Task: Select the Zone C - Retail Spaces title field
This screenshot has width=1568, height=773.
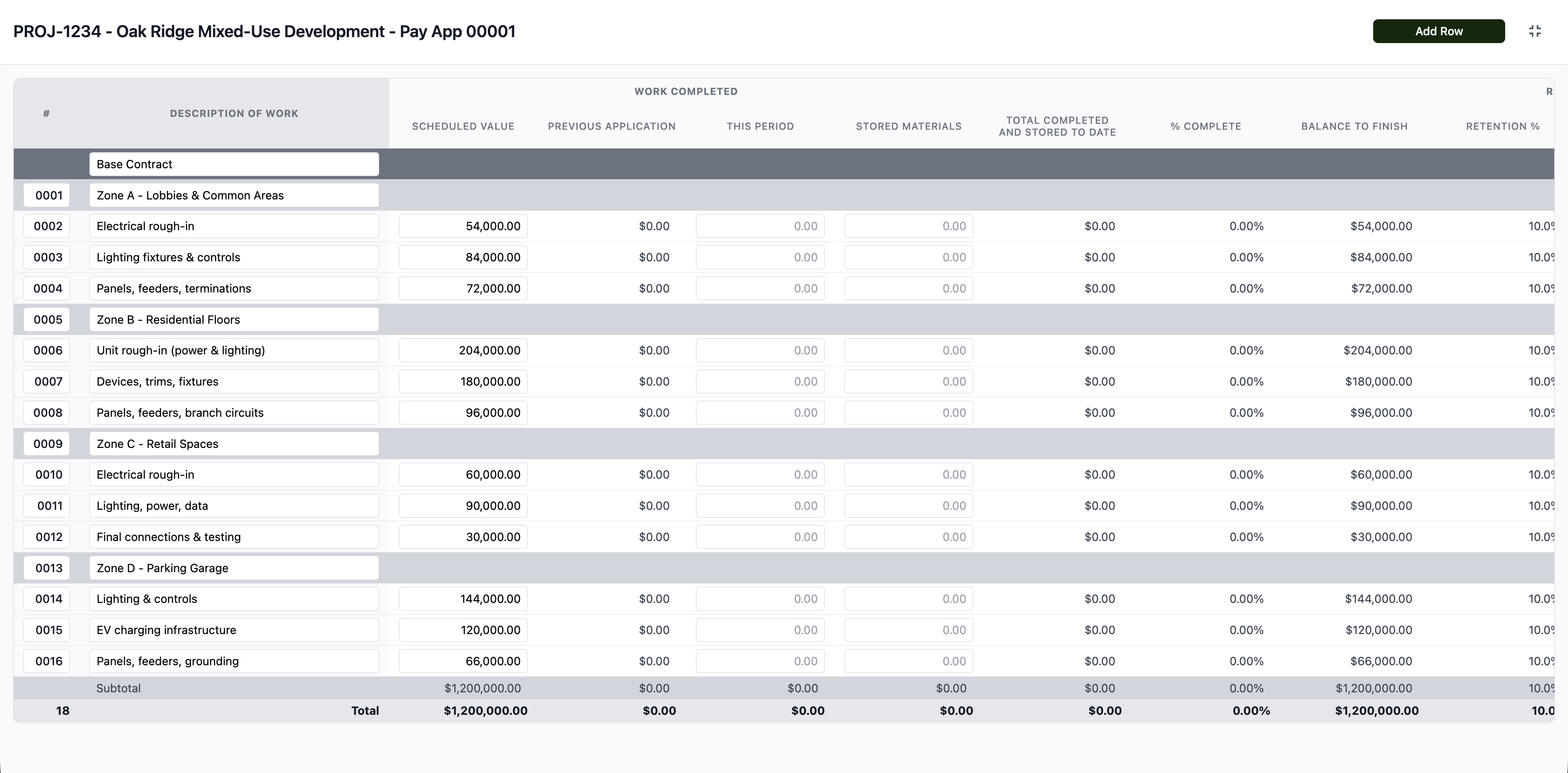Action: (x=234, y=443)
